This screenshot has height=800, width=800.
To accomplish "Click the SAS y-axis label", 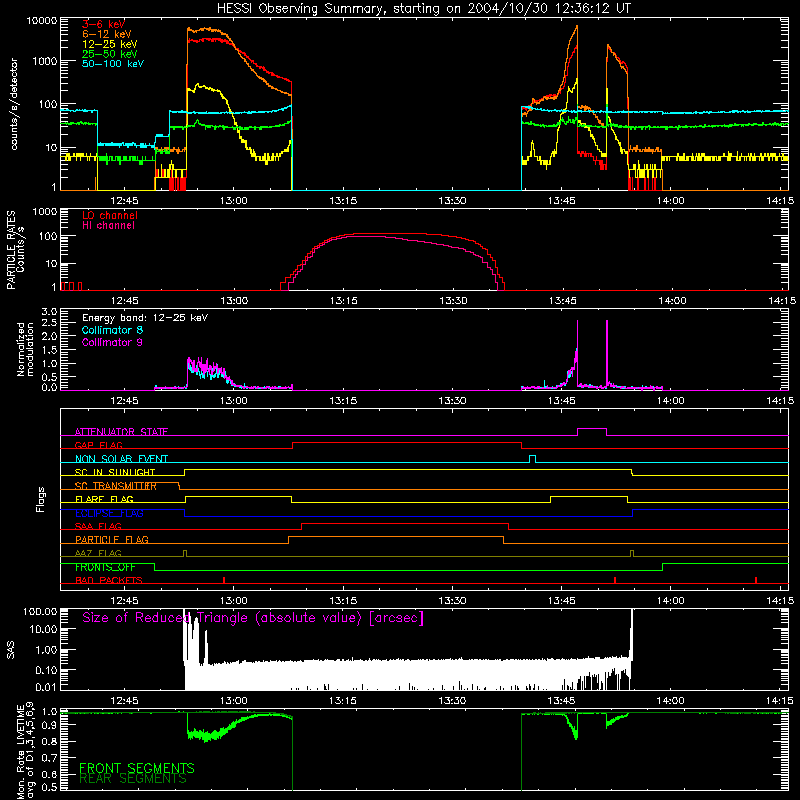I will click(11, 650).
